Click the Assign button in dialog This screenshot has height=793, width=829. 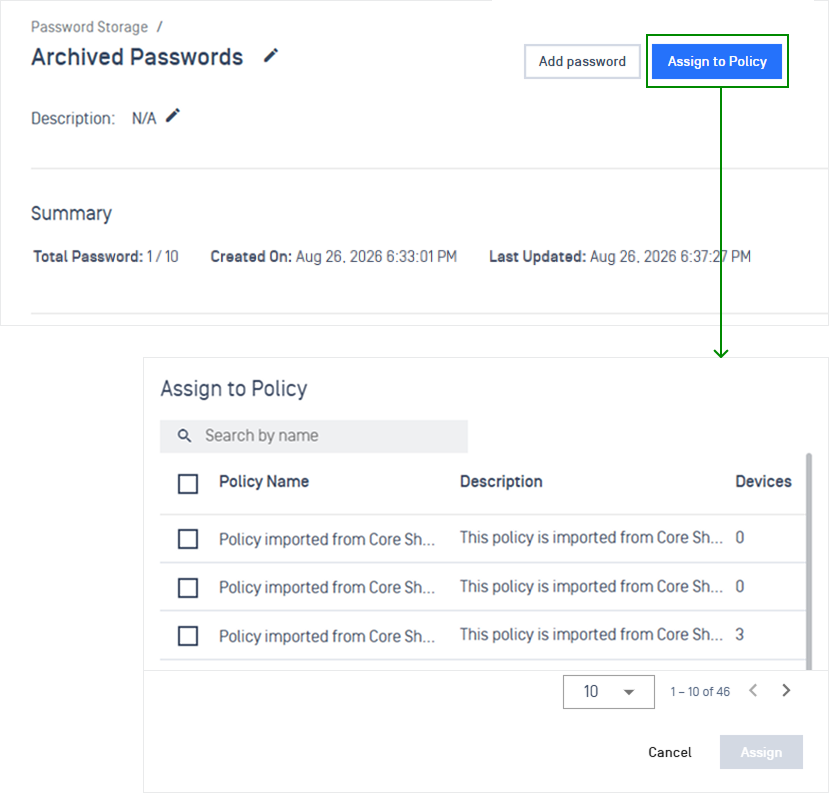tap(761, 752)
